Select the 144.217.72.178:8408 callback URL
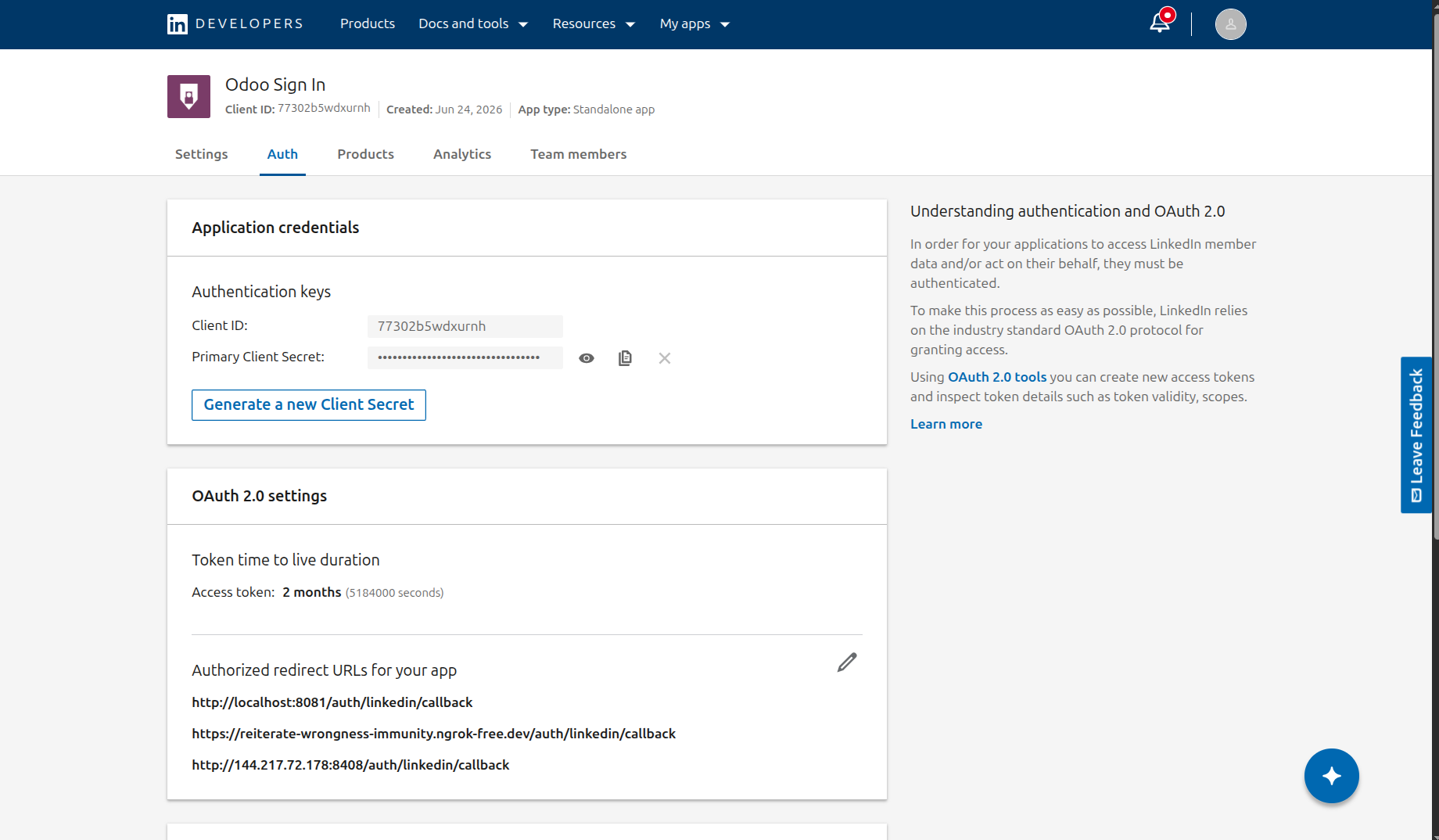The height and width of the screenshot is (840, 1439). point(350,765)
